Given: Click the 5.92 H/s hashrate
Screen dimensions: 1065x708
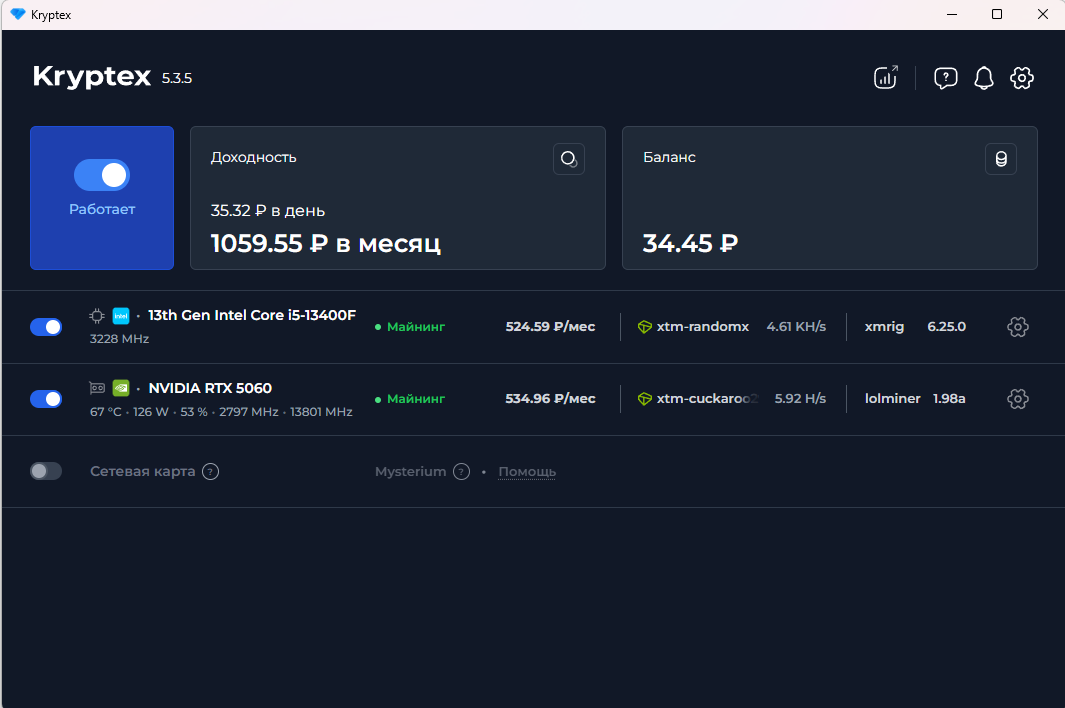Looking at the screenshot, I should click(x=800, y=399).
